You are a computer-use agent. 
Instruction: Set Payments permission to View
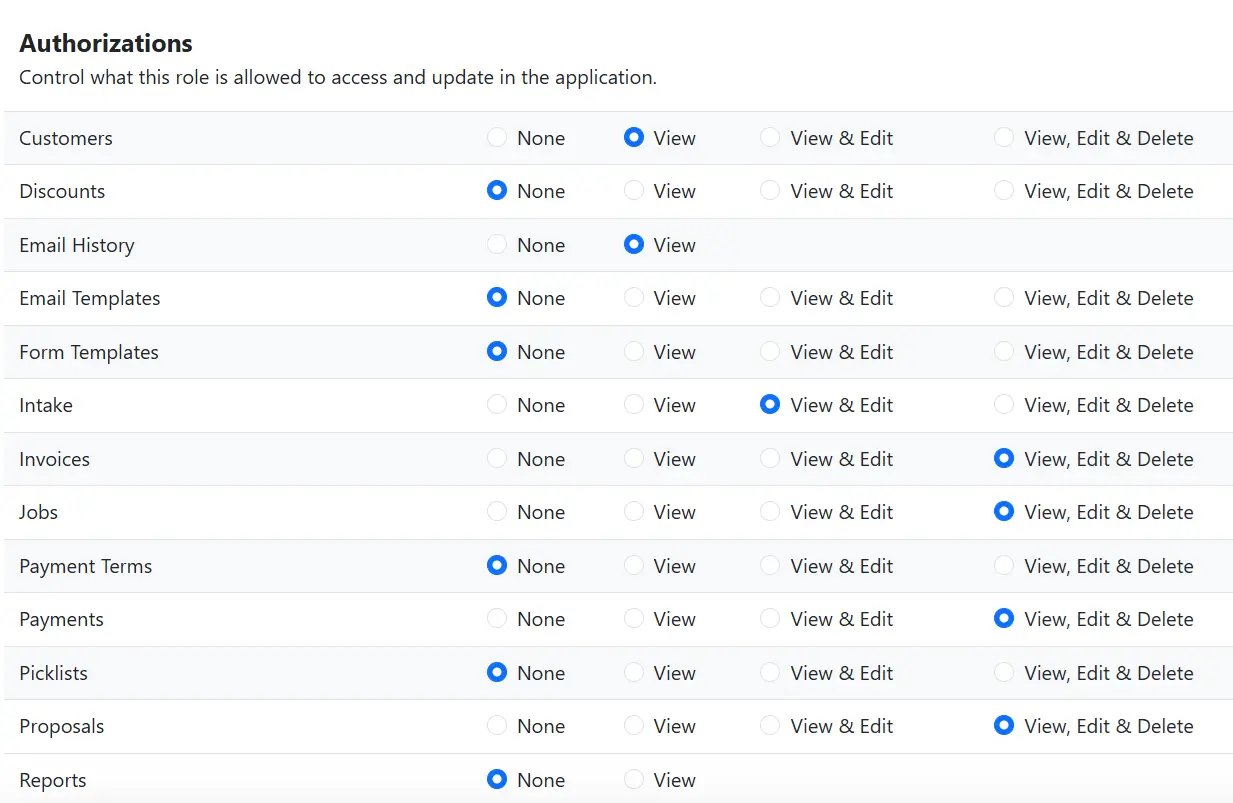pos(634,619)
